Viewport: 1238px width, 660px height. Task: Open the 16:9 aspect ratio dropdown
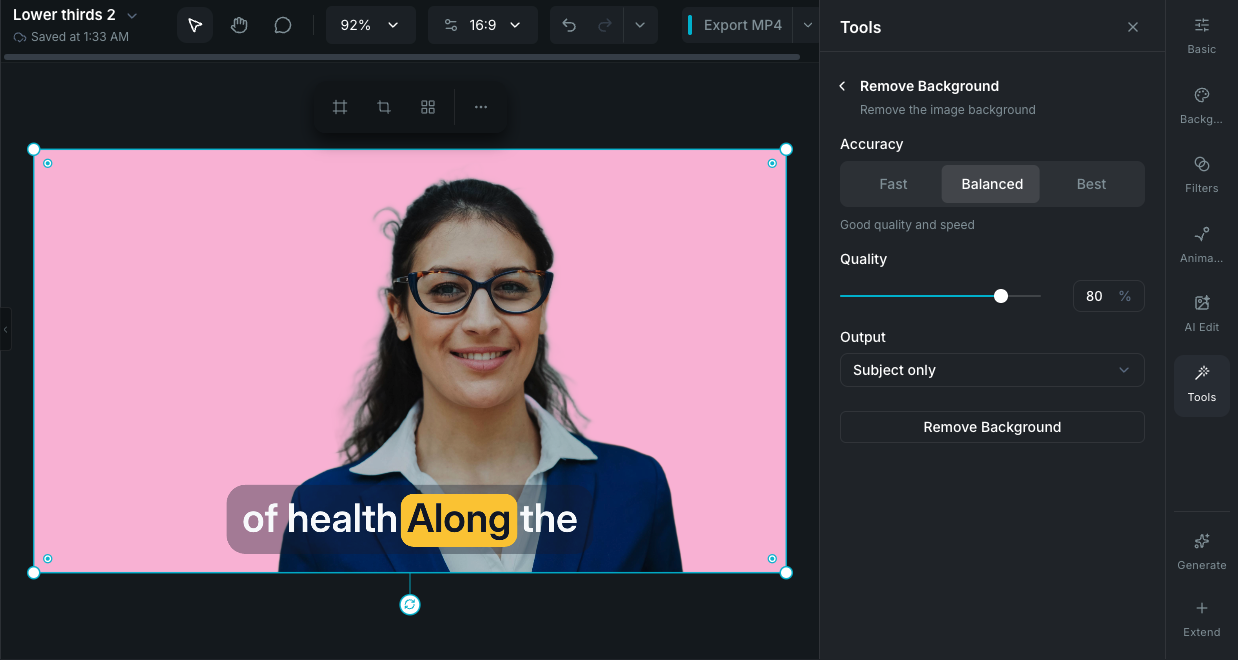[482, 25]
